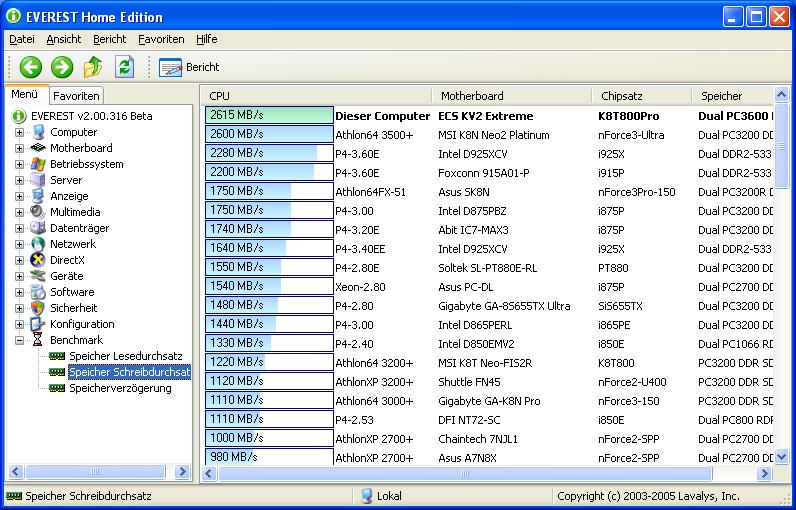Switch to the Favoriten tab
Screen dimensions: 796x510
pos(76,96)
